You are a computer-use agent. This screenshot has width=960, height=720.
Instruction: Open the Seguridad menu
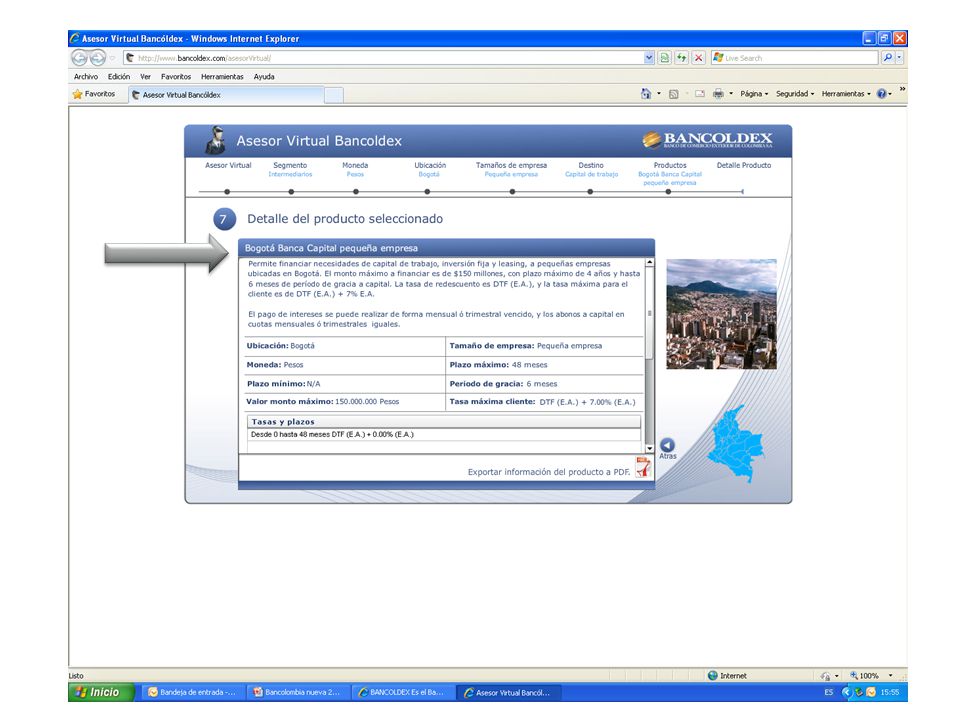point(795,94)
